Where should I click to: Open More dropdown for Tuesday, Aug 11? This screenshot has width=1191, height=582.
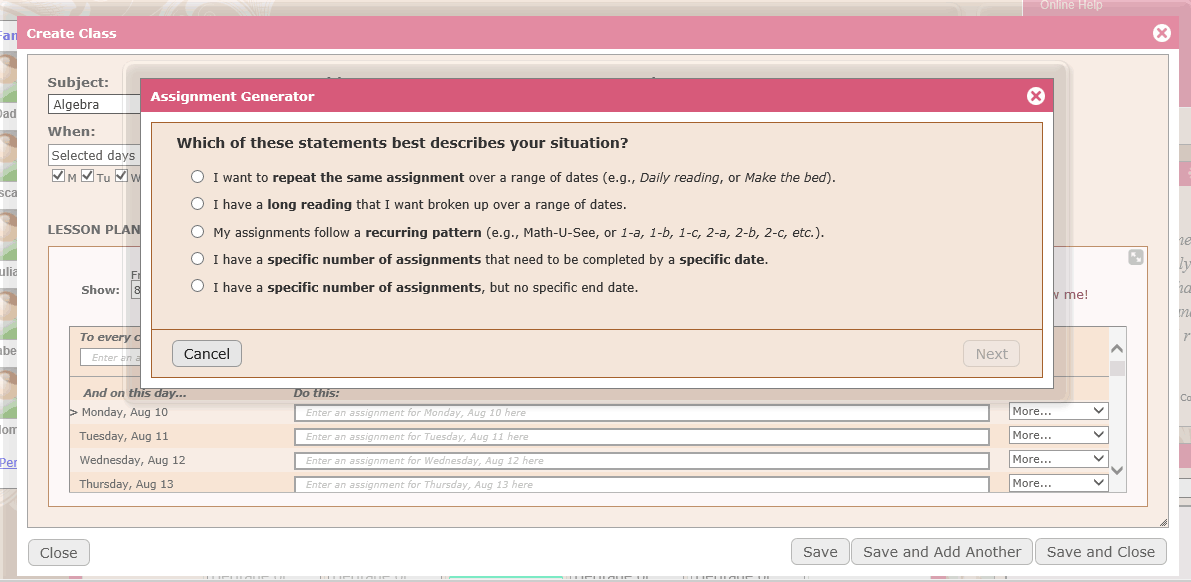point(1058,435)
